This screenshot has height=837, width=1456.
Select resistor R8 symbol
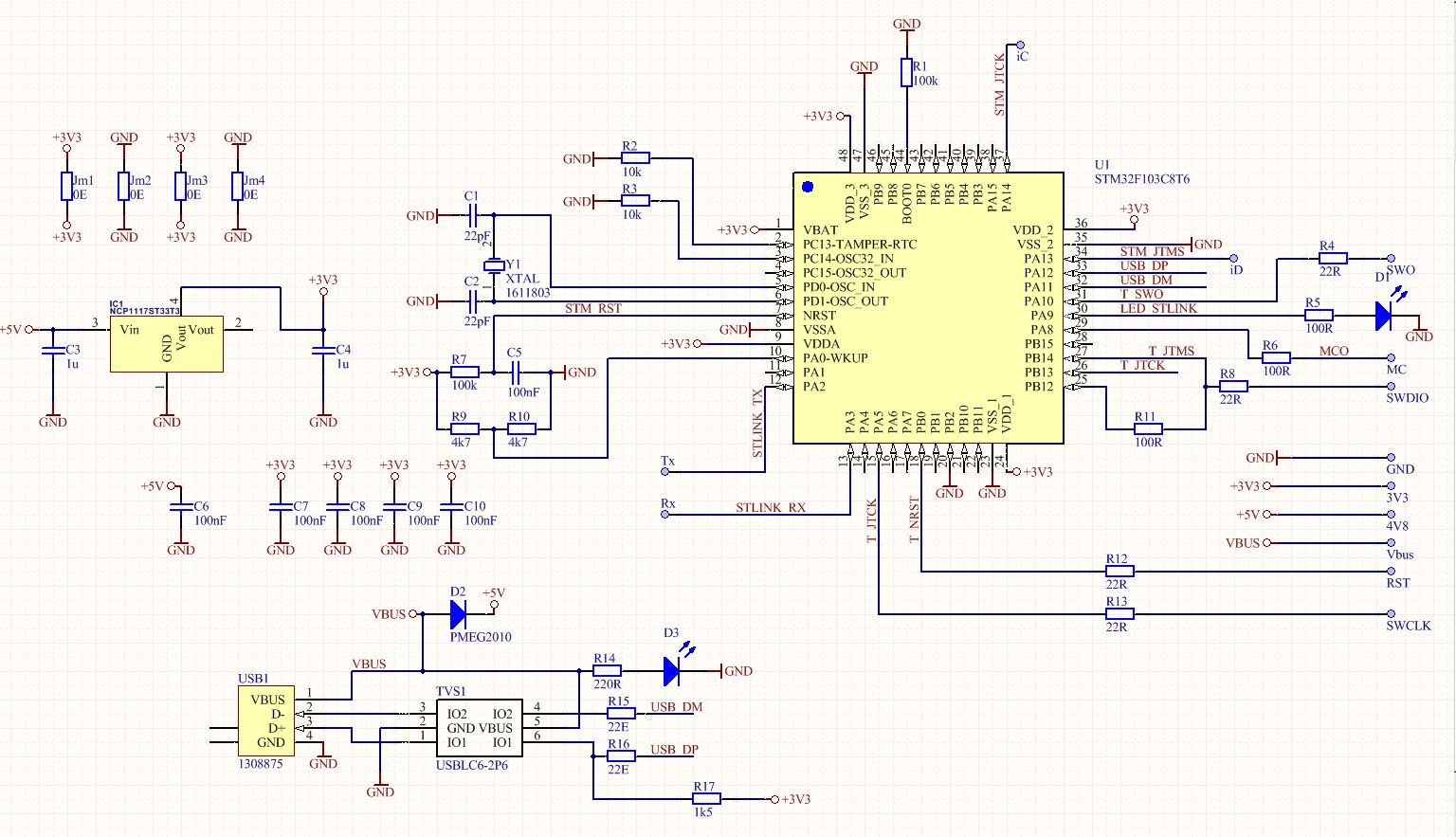point(1233,386)
